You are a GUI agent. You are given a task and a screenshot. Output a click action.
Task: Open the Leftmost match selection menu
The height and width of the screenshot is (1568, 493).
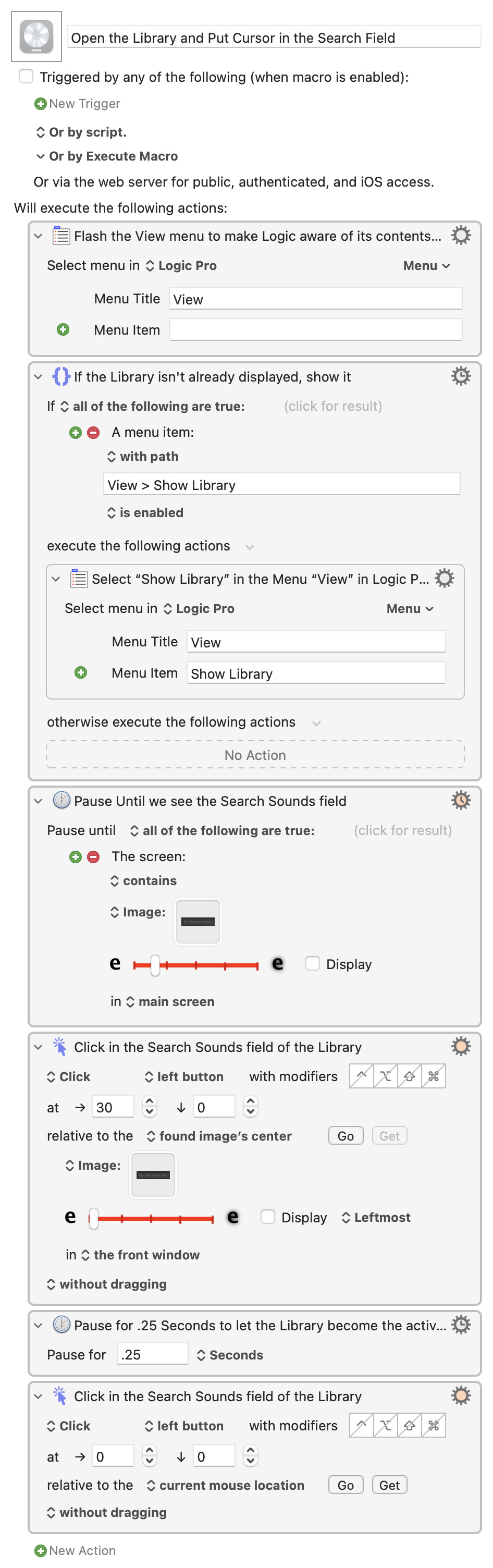[x=376, y=1217]
